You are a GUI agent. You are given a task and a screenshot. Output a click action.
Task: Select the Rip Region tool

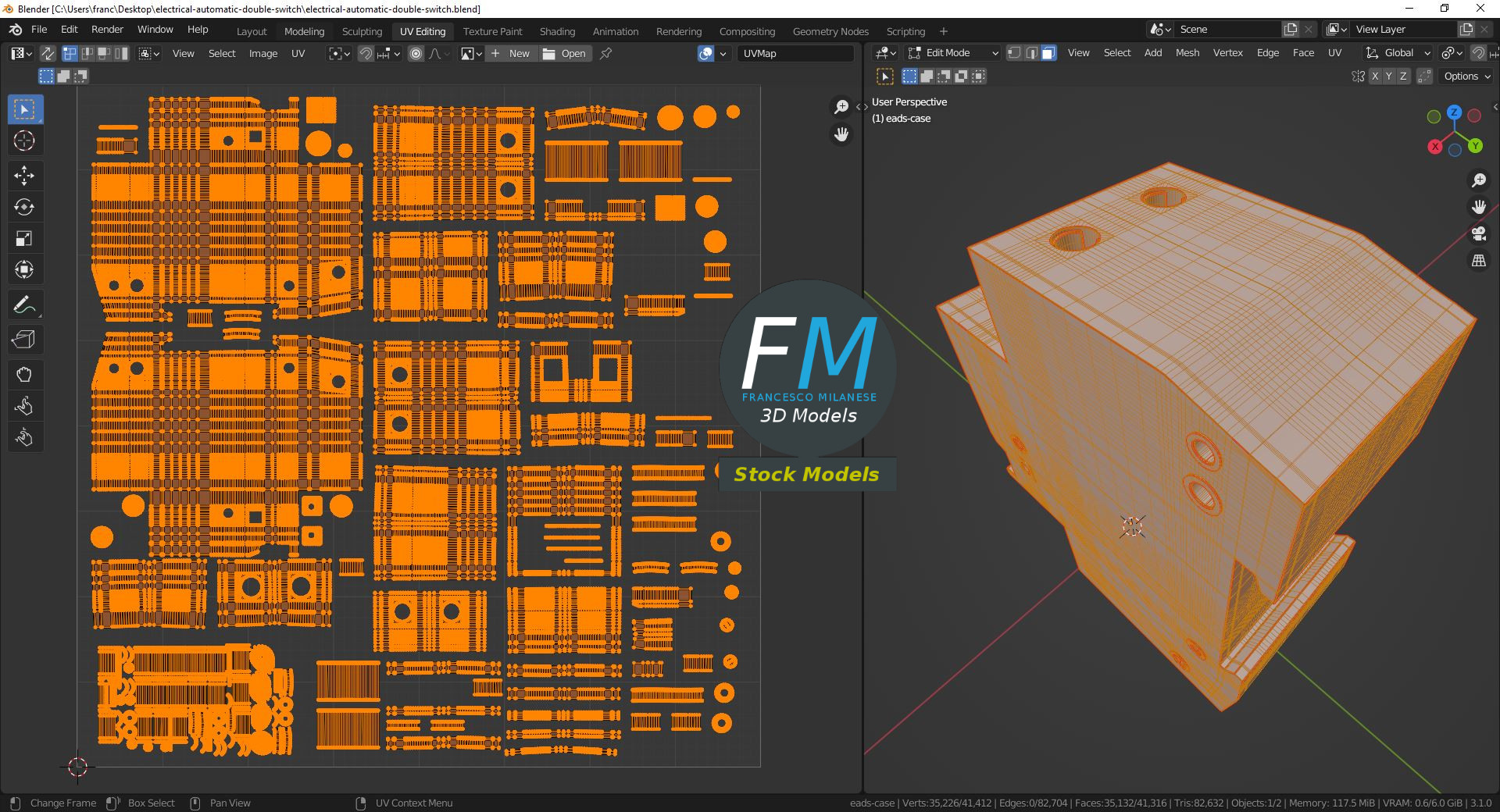pos(25,340)
